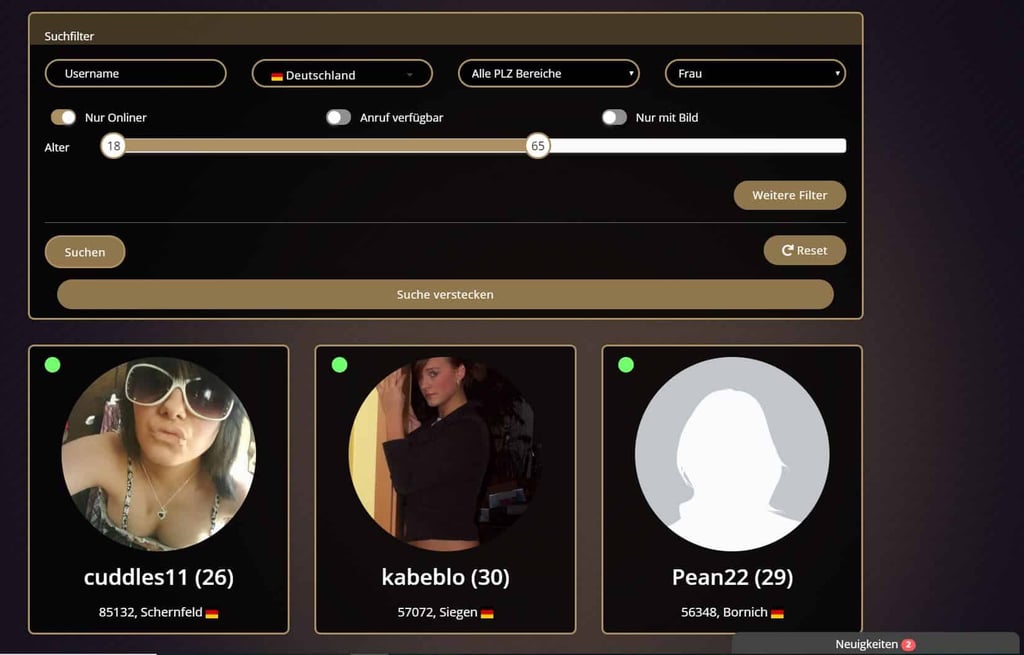The height and width of the screenshot is (655, 1024).
Task: Click the Suchen button
Action: click(85, 252)
